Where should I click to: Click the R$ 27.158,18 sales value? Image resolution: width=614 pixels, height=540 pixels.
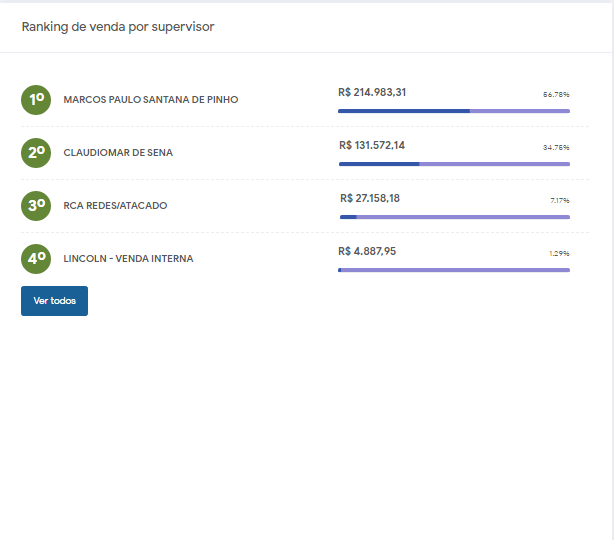coord(370,198)
